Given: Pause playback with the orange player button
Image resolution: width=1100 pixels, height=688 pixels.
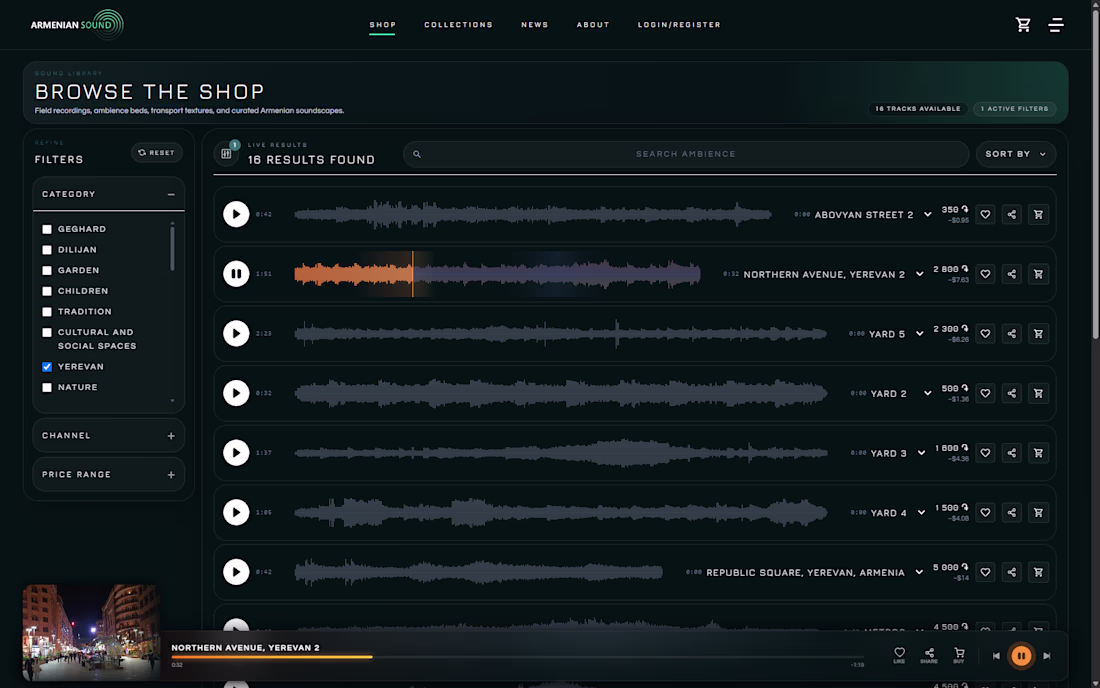Looking at the screenshot, I should tap(1021, 656).
